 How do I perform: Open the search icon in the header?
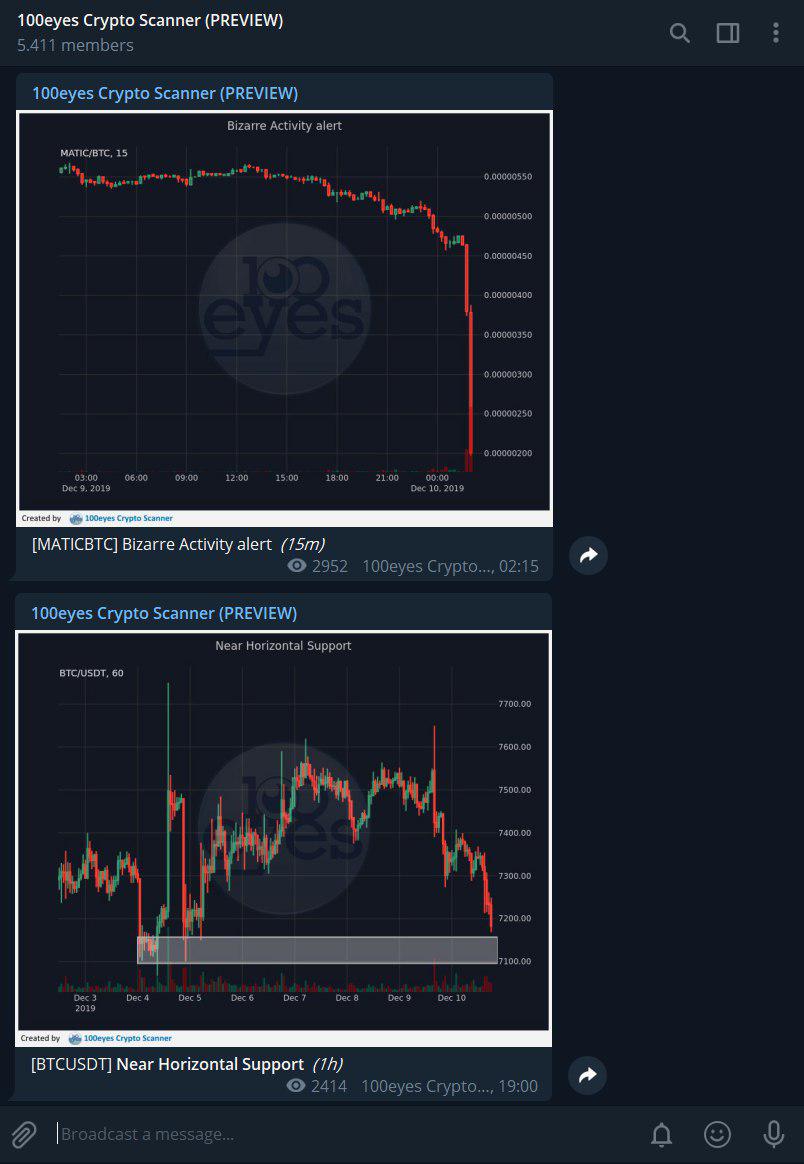click(679, 33)
